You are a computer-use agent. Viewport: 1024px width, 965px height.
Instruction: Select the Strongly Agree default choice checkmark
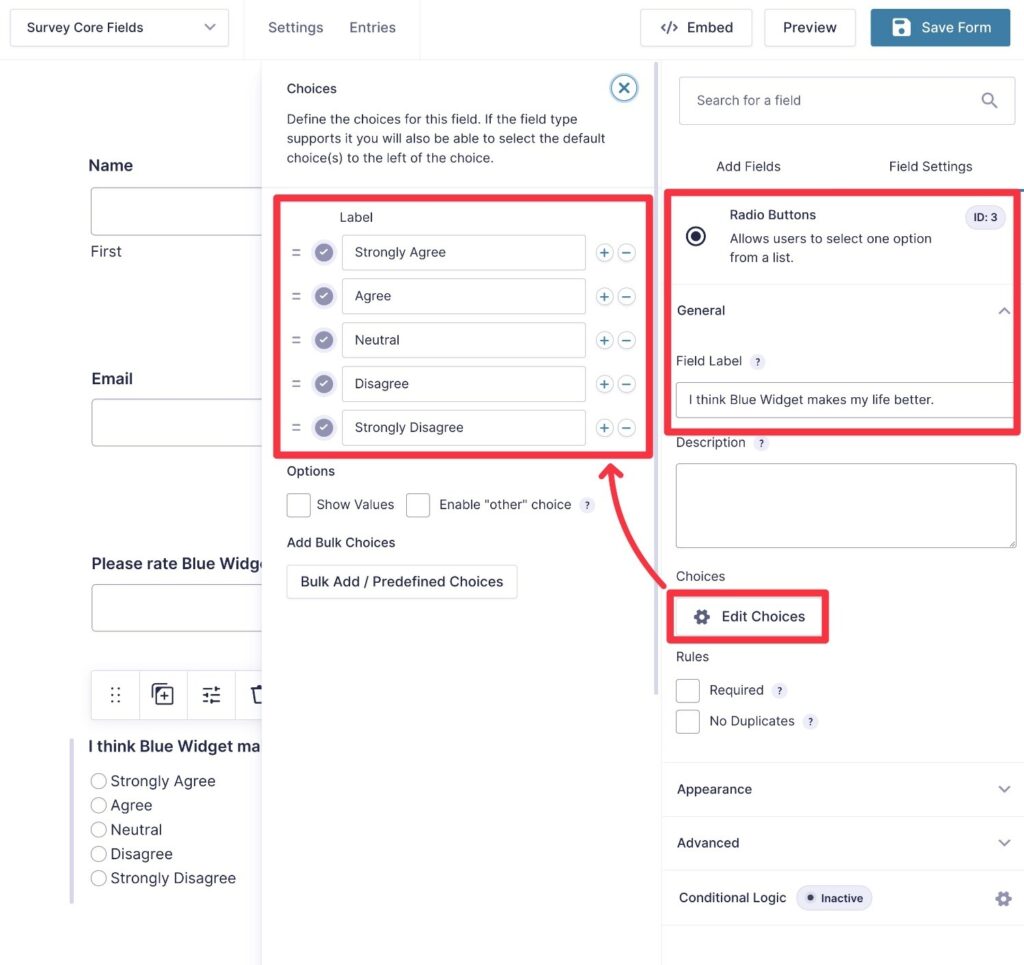pos(323,252)
